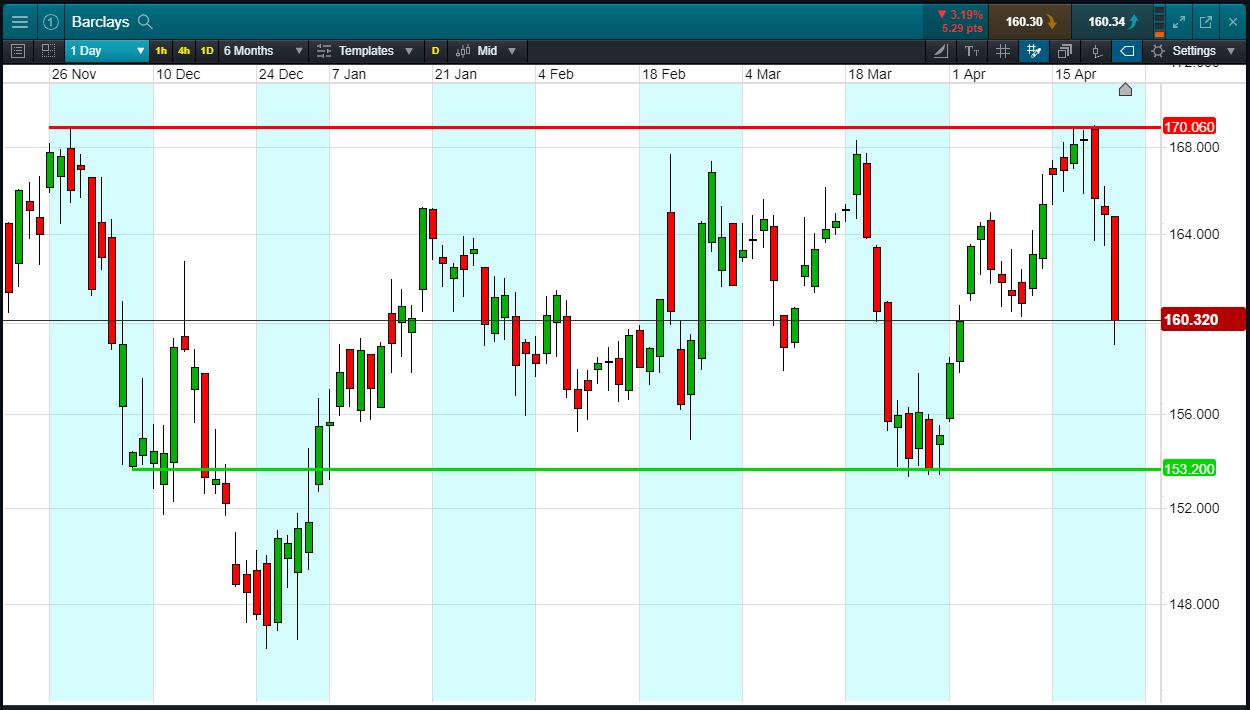
Task: Click the overlapping windows icon
Action: click(x=1065, y=51)
